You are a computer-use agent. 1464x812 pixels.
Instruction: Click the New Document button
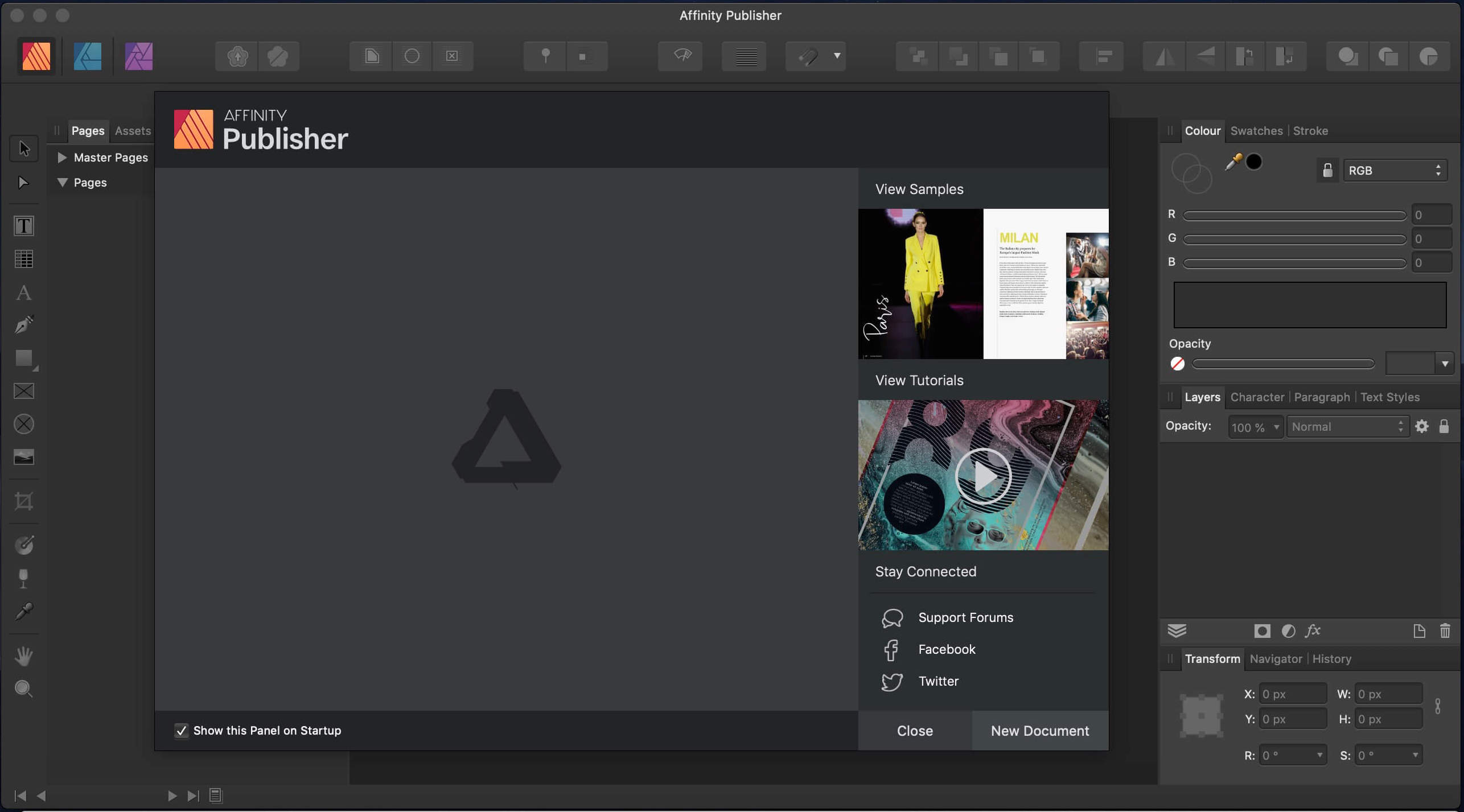(1039, 731)
